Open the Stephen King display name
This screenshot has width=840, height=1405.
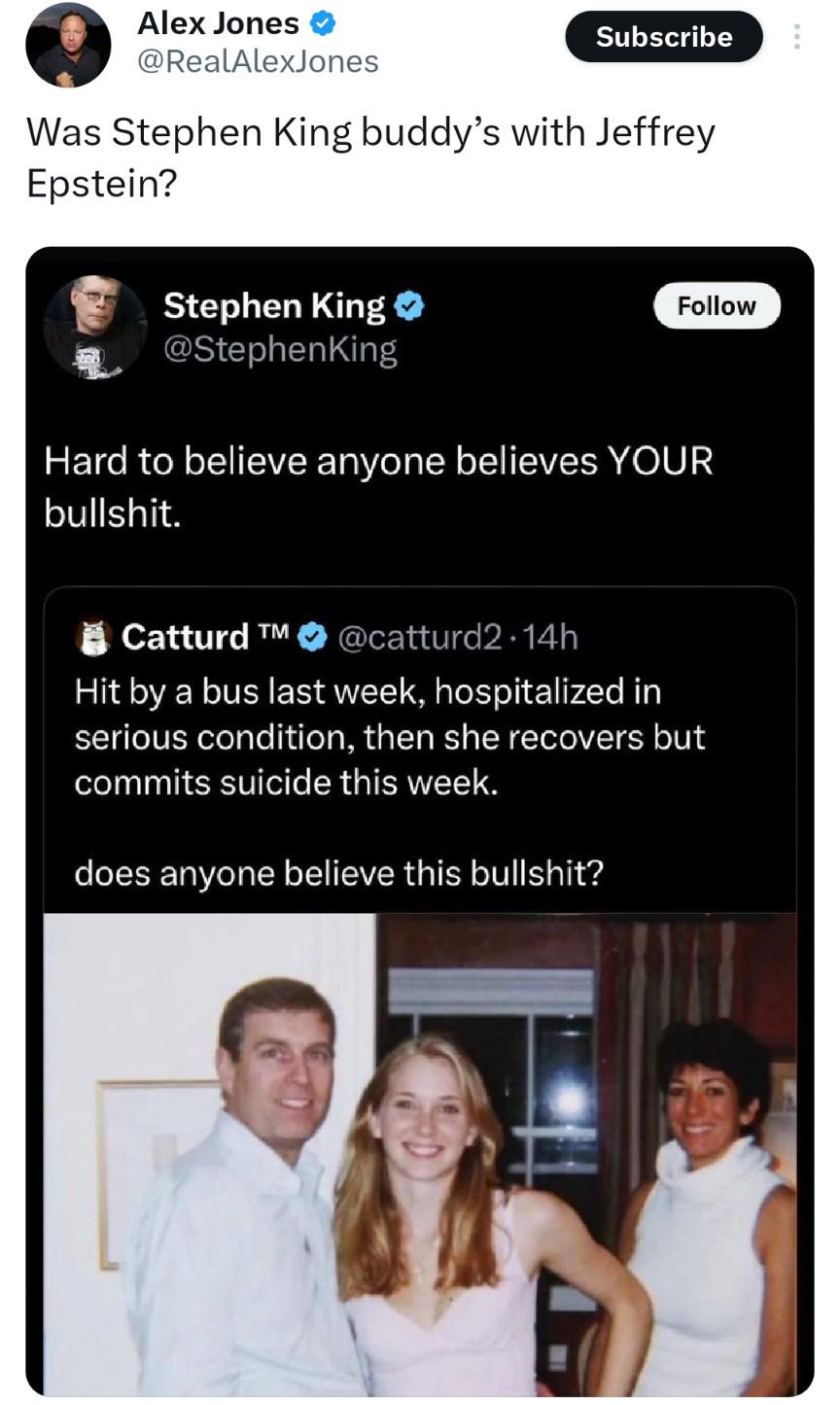(x=274, y=306)
